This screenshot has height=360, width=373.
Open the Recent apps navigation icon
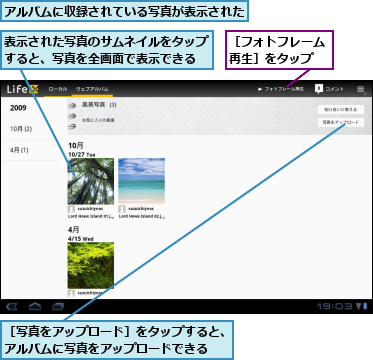(x=58, y=306)
